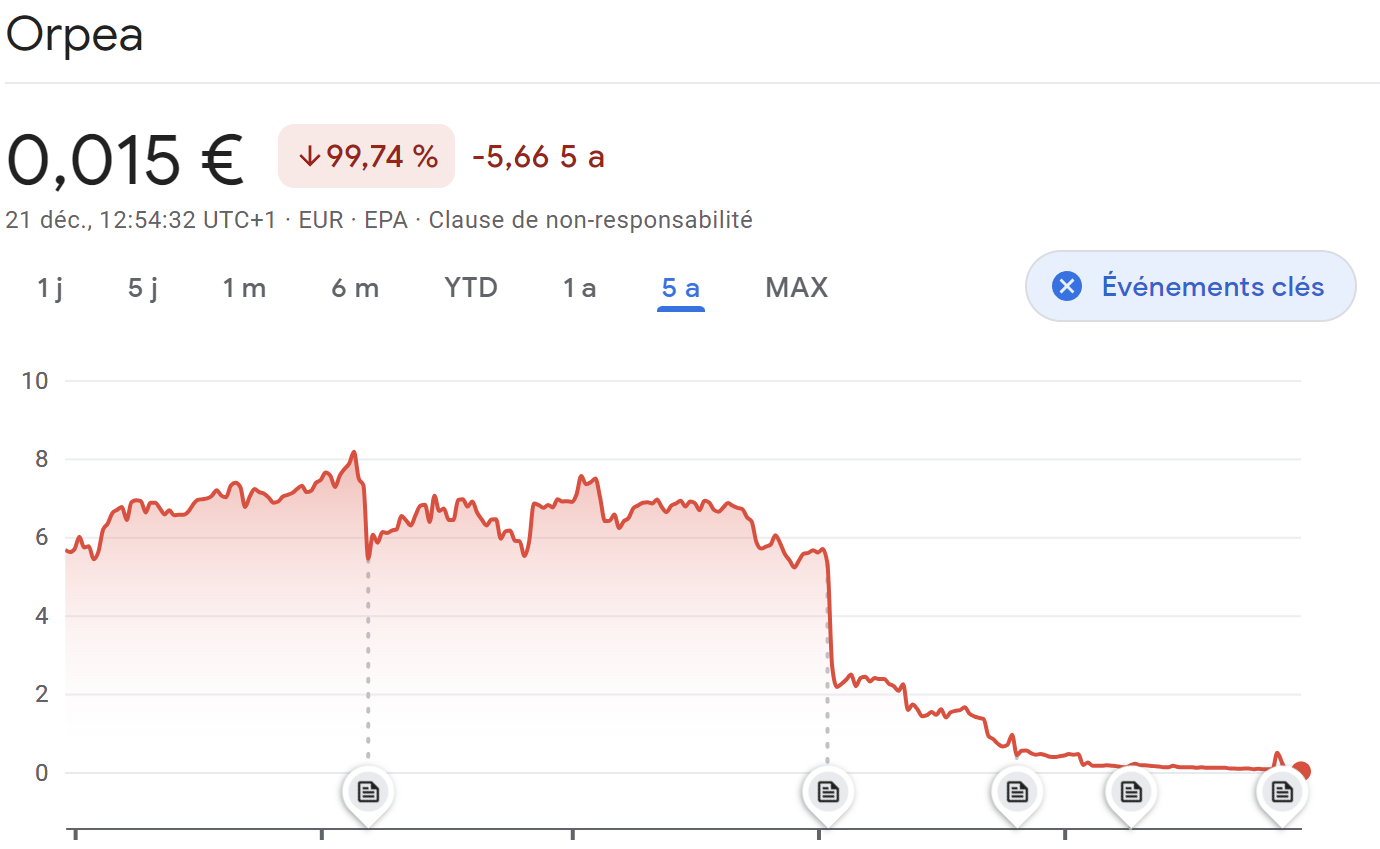
Task: Open the second key event news marker
Action: click(828, 792)
